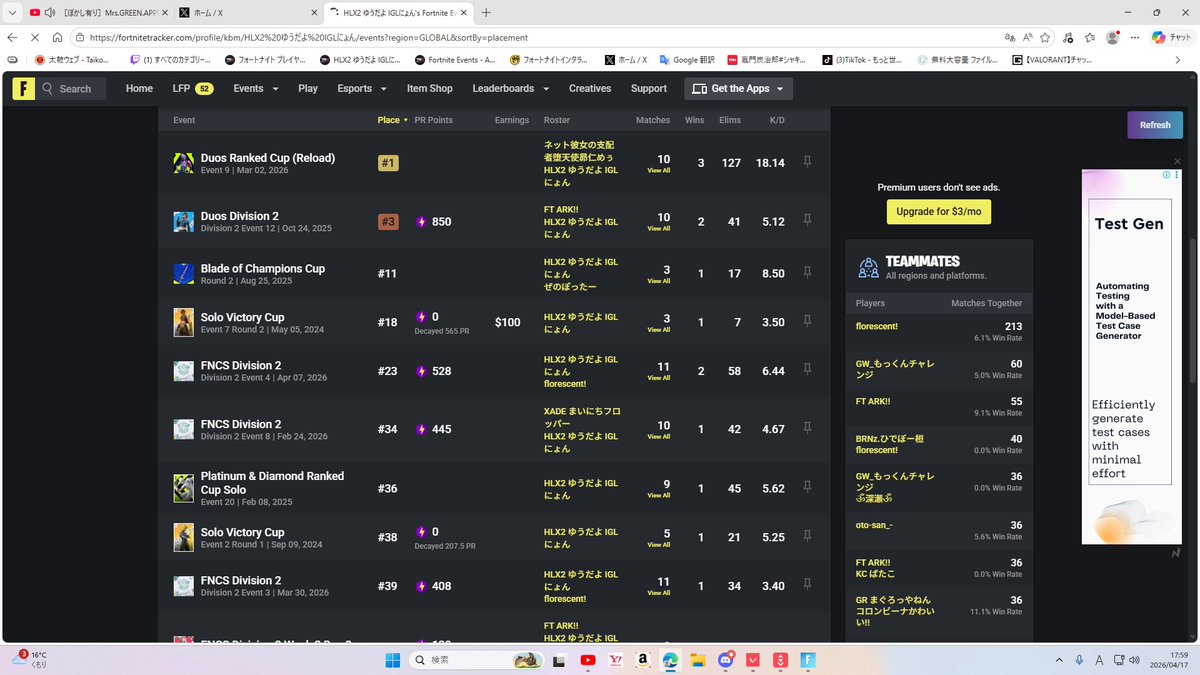Click the Windows taskbar search box
1200x675 pixels.
(476, 660)
